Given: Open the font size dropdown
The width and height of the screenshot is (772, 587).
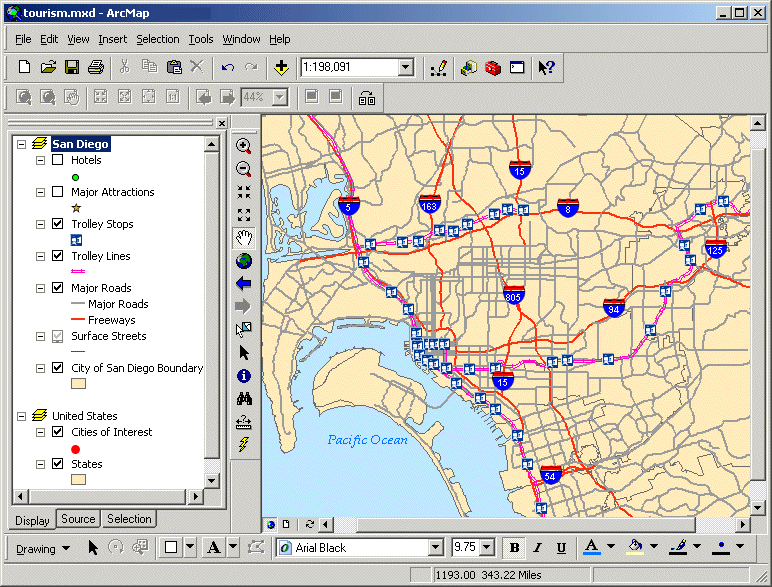Looking at the screenshot, I should pyautogui.click(x=486, y=547).
